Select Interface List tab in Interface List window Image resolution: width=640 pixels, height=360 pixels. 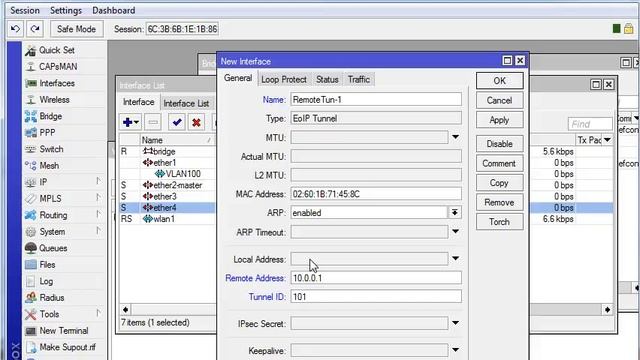186,104
